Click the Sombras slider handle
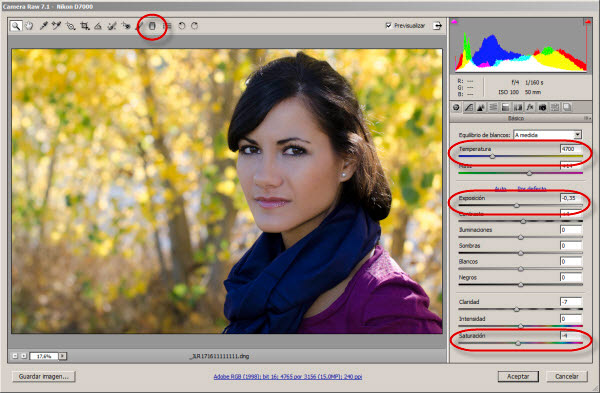Image resolution: width=600 pixels, height=393 pixels. 520,253
